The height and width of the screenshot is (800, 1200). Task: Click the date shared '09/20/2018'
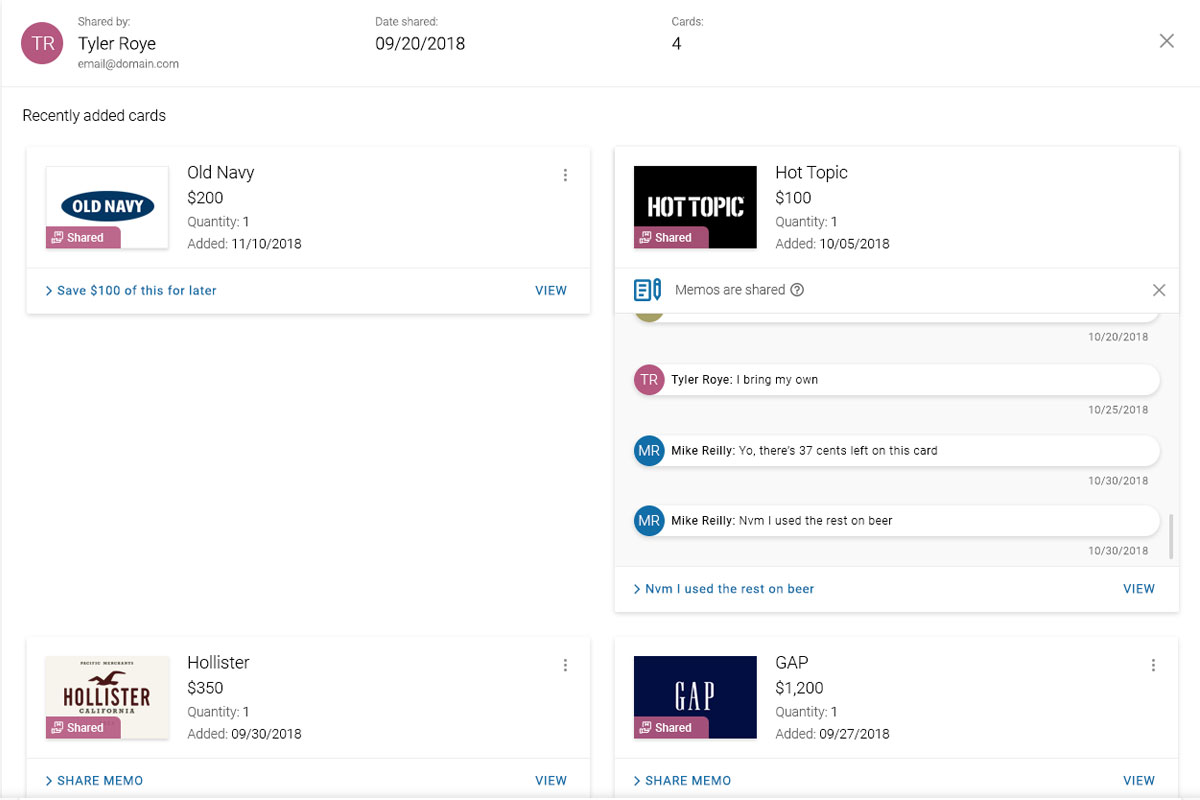tap(420, 43)
